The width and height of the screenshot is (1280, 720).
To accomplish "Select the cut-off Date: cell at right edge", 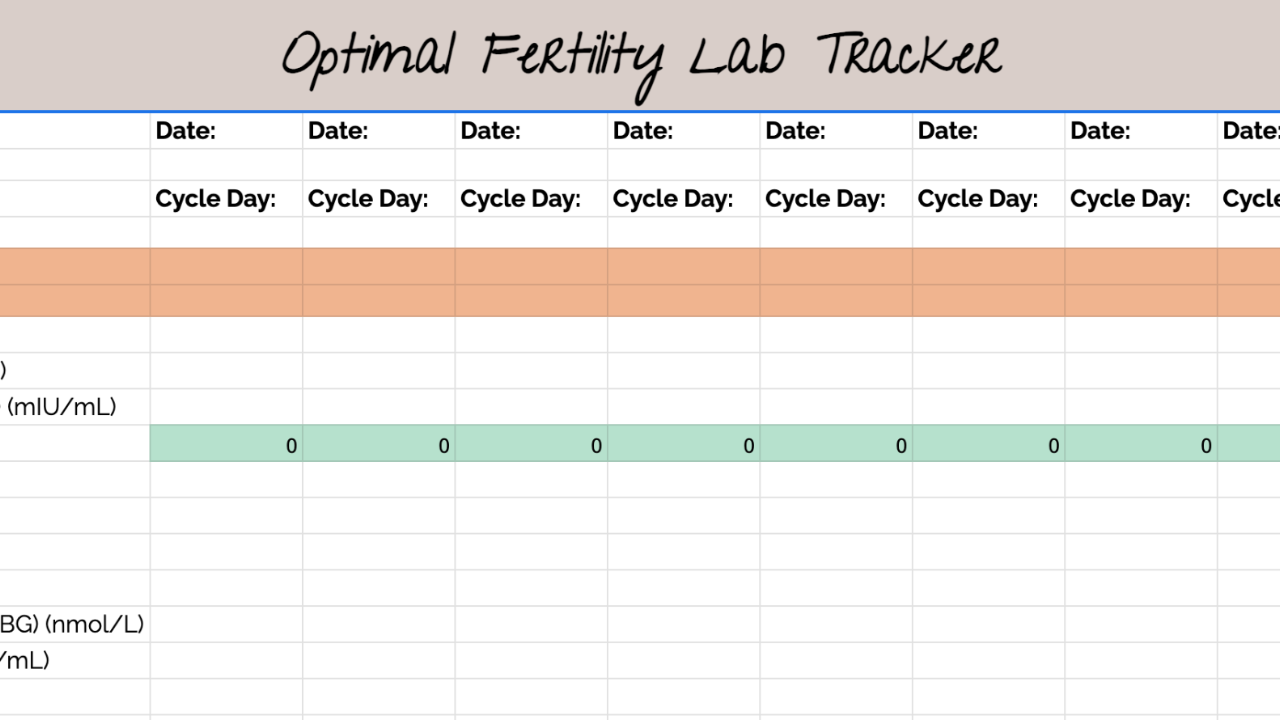I will pyautogui.click(x=1249, y=131).
